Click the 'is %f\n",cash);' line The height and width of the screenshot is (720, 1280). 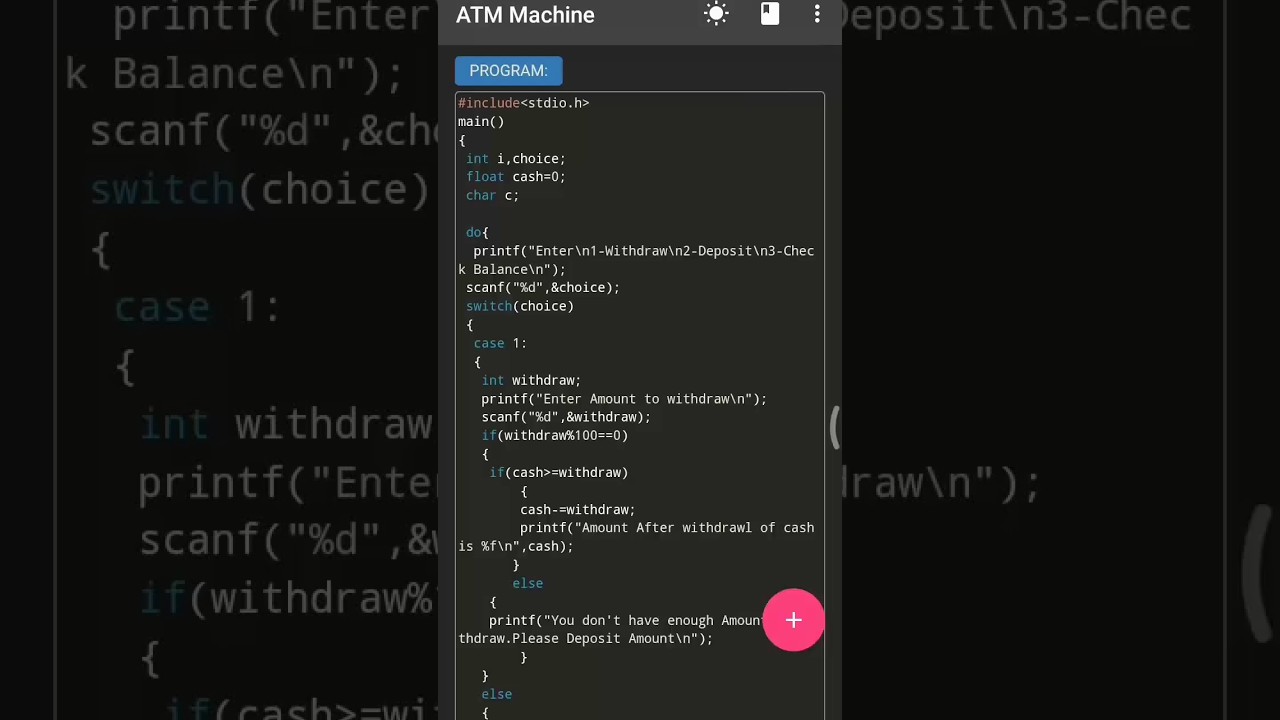516,547
